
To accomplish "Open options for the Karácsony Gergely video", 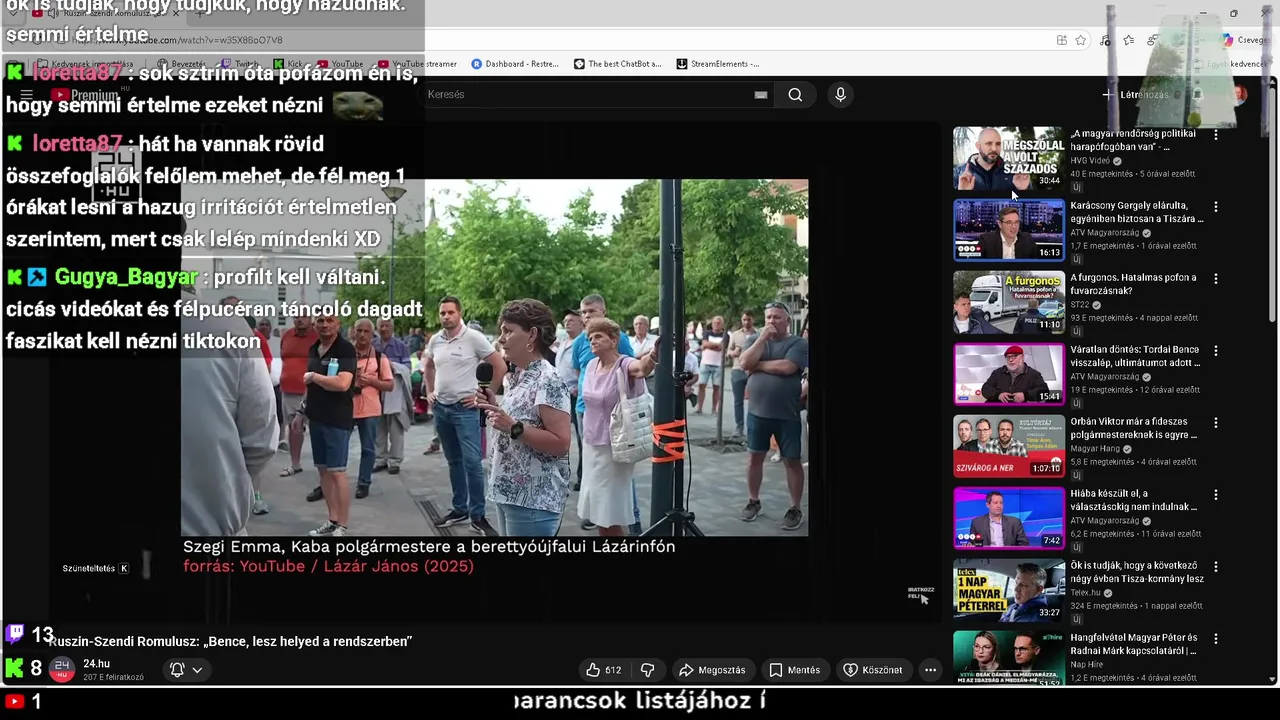I will click(x=1216, y=207).
